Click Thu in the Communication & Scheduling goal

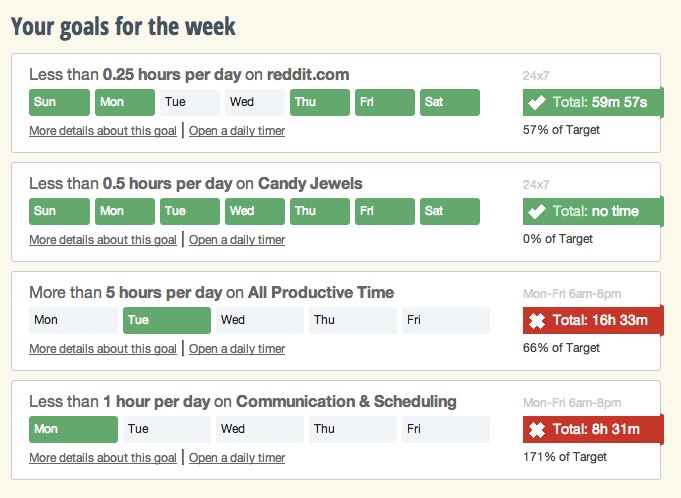pyautogui.click(x=353, y=429)
